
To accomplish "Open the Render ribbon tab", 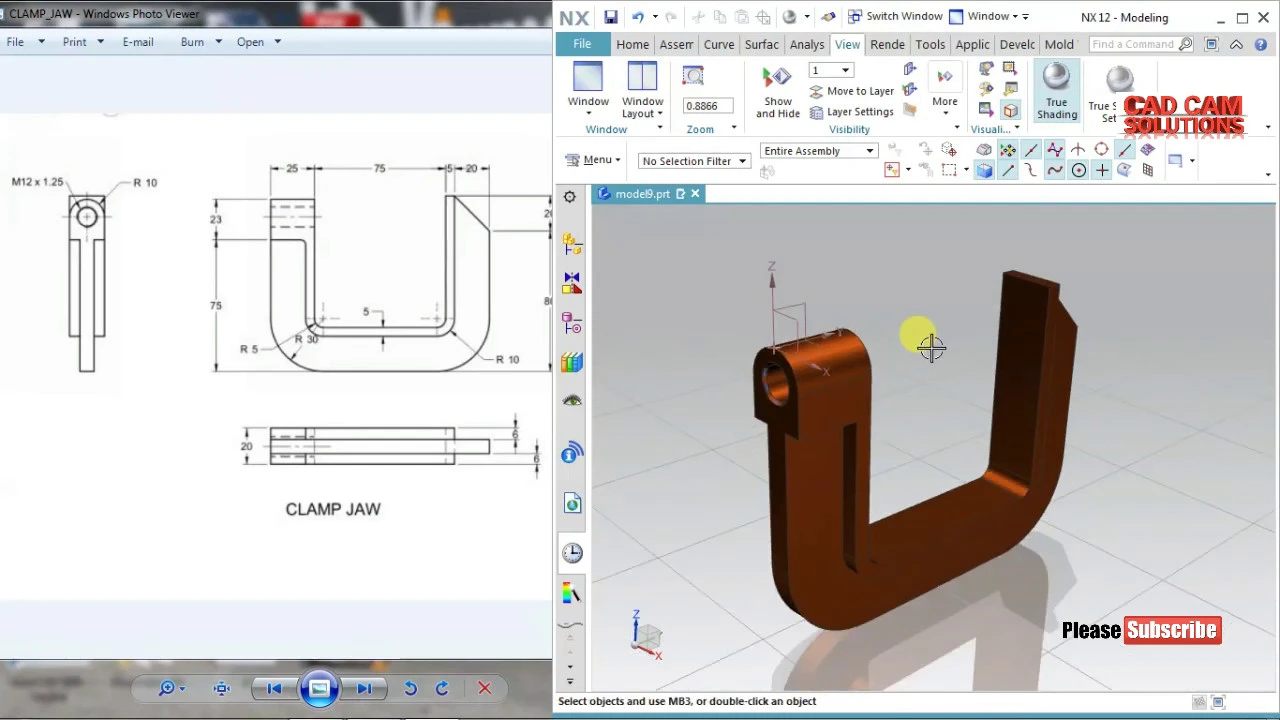I will tap(887, 44).
